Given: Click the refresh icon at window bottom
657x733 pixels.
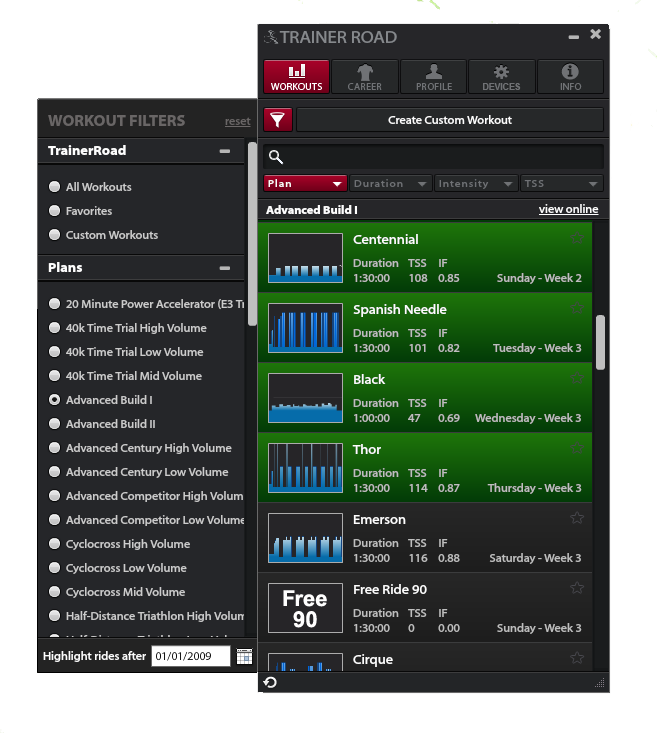Looking at the screenshot, I should click(x=270, y=683).
